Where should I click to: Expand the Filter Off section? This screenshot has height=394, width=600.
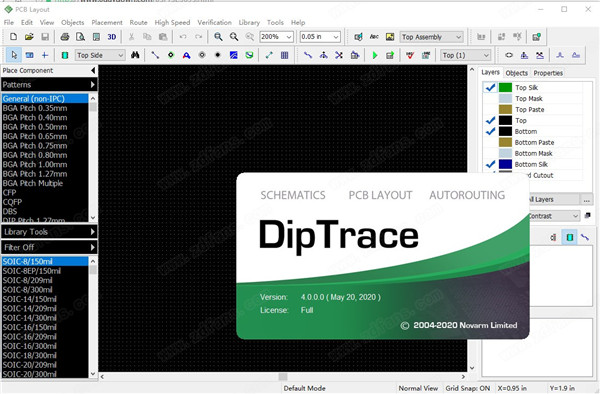tap(49, 247)
